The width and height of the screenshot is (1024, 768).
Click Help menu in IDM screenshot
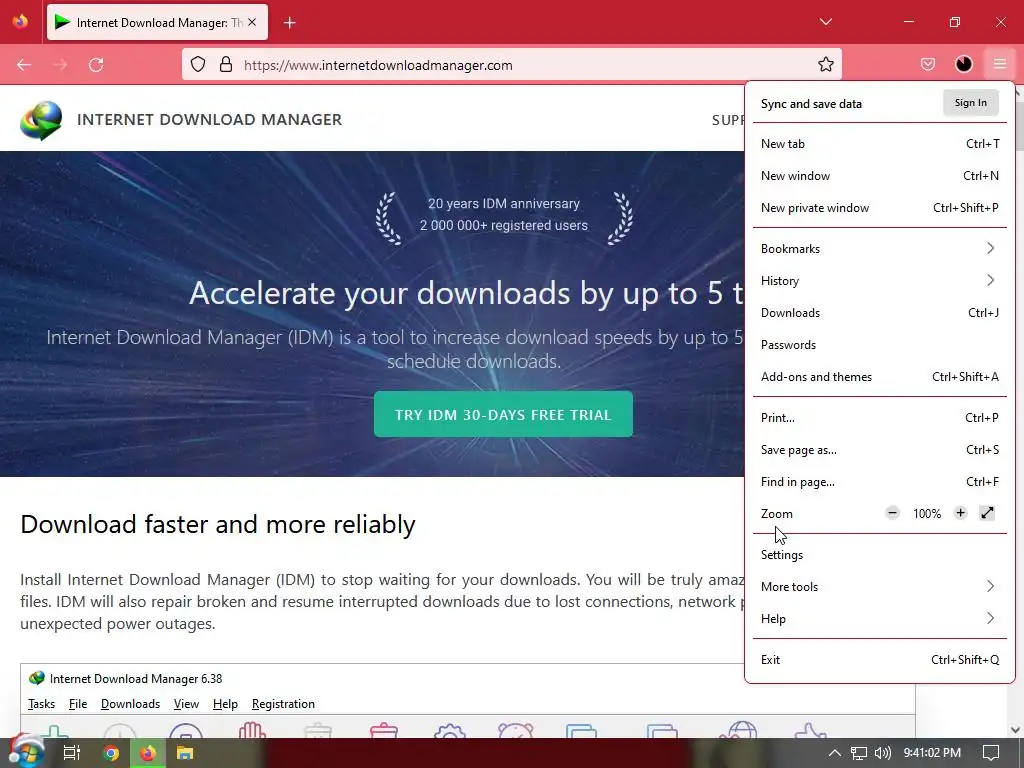[225, 704]
